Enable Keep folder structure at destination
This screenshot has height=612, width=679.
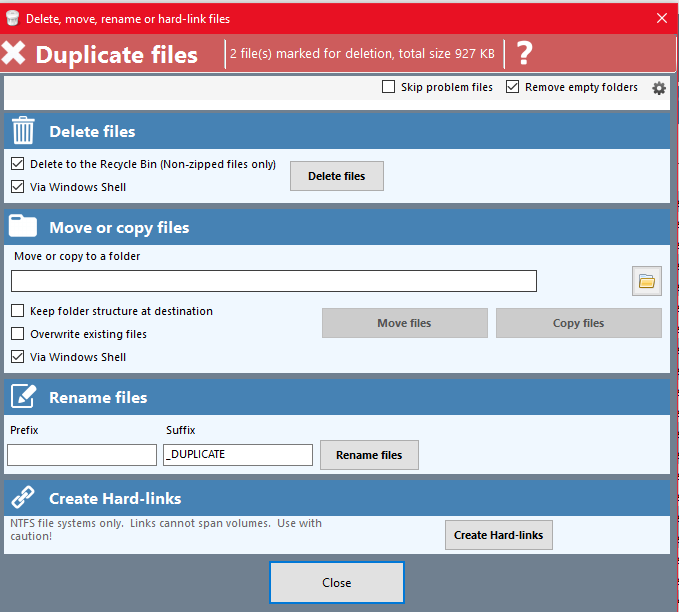(17, 311)
